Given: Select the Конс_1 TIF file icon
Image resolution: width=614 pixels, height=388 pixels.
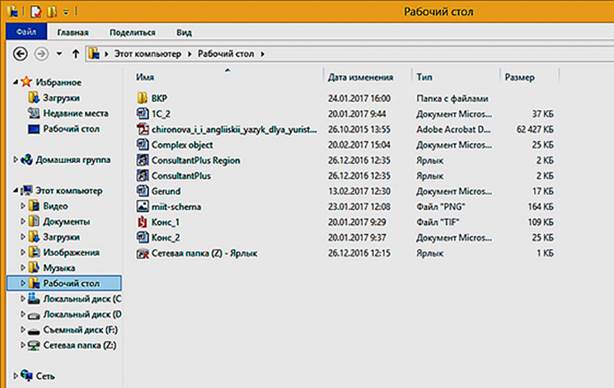Looking at the screenshot, I should (x=142, y=222).
